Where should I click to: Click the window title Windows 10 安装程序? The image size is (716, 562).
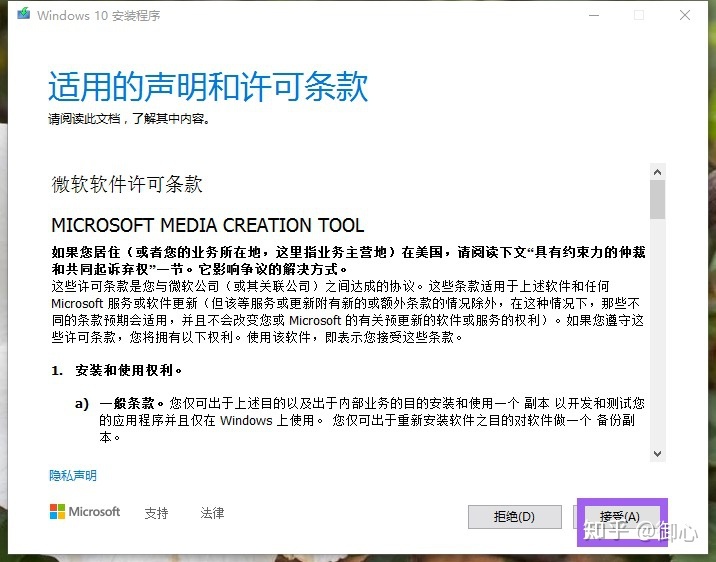tap(99, 16)
